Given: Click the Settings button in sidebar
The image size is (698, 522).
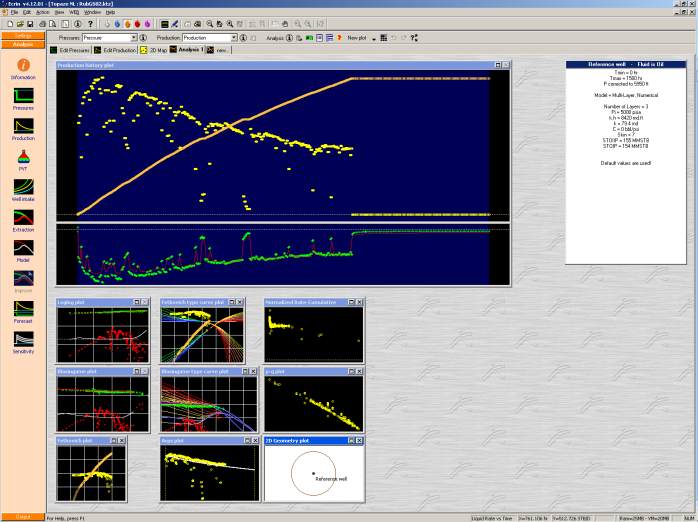Looking at the screenshot, I should (x=23, y=35).
